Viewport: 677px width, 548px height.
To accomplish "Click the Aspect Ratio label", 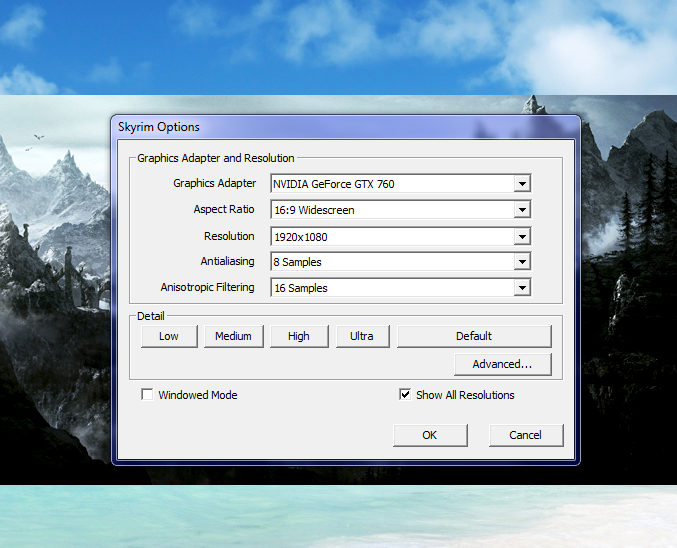I will 224,209.
